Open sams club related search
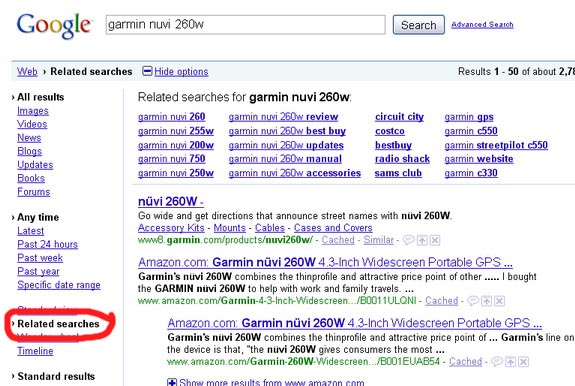Viewport: 575px width, 386px height. (398, 173)
